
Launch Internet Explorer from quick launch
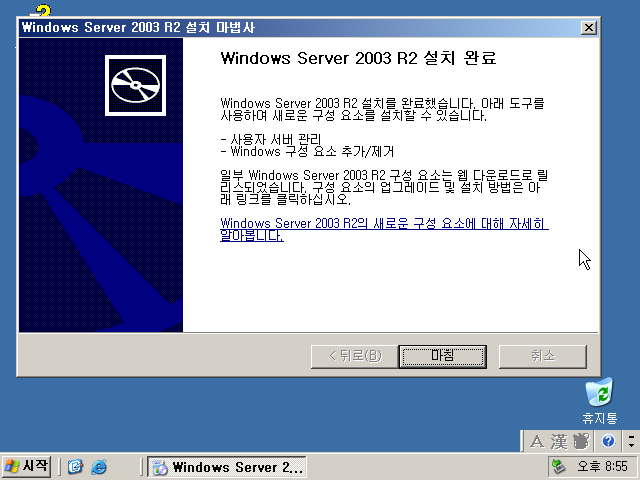[99, 467]
